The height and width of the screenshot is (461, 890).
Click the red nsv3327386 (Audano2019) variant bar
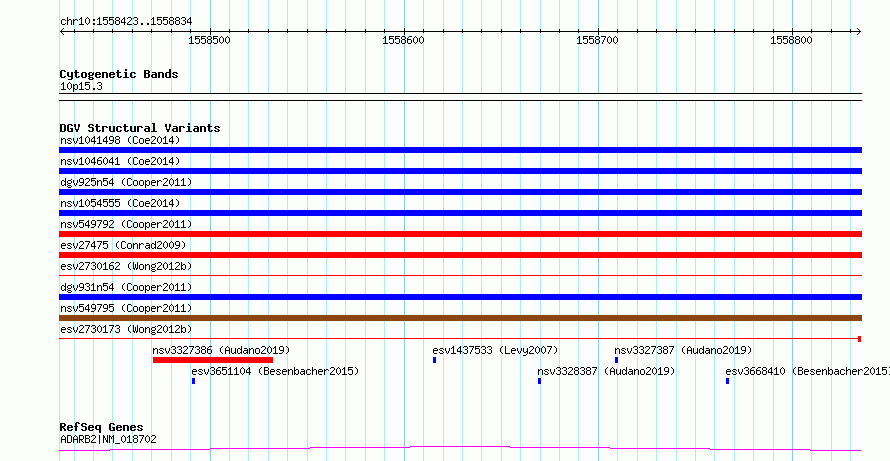pos(213,360)
